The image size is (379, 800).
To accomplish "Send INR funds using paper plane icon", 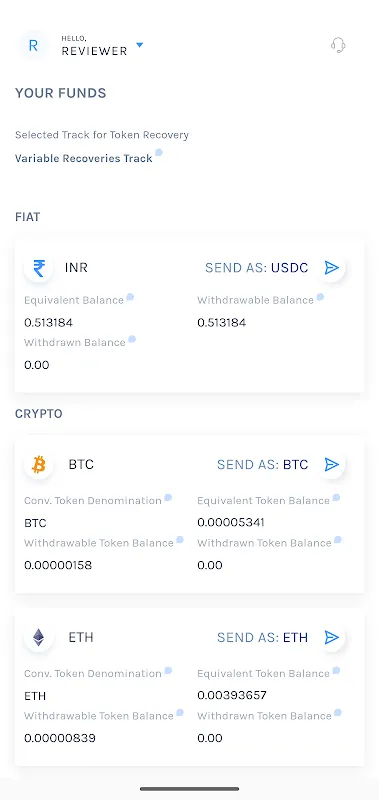I will tap(332, 267).
